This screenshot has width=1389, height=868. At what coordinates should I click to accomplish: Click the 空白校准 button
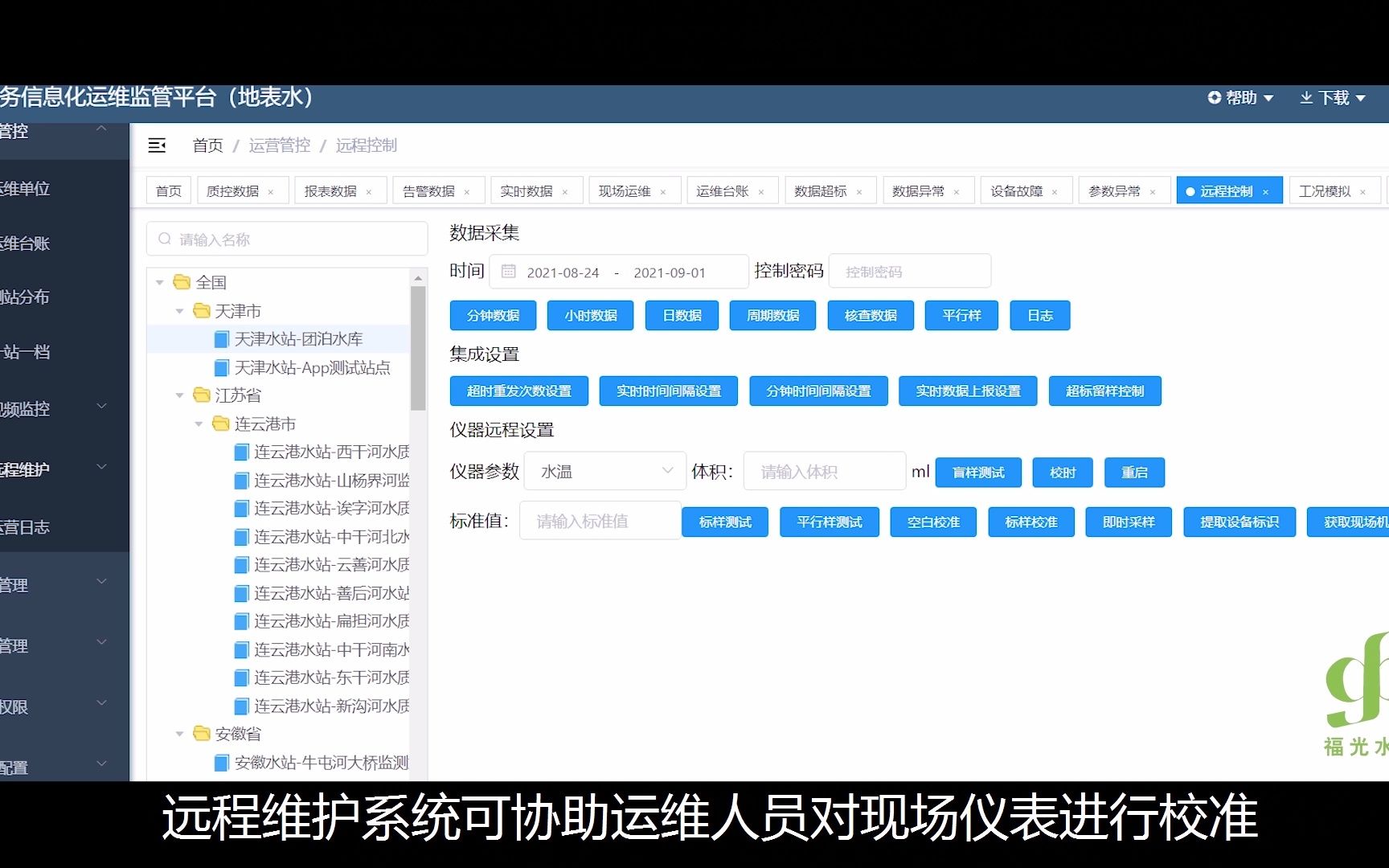(933, 522)
